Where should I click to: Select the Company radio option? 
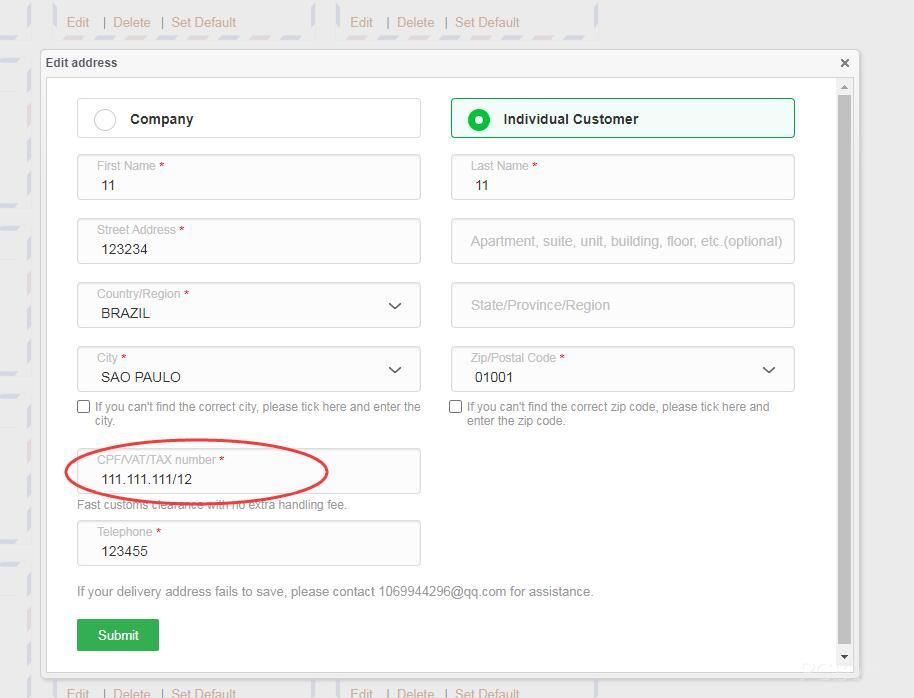pos(105,119)
